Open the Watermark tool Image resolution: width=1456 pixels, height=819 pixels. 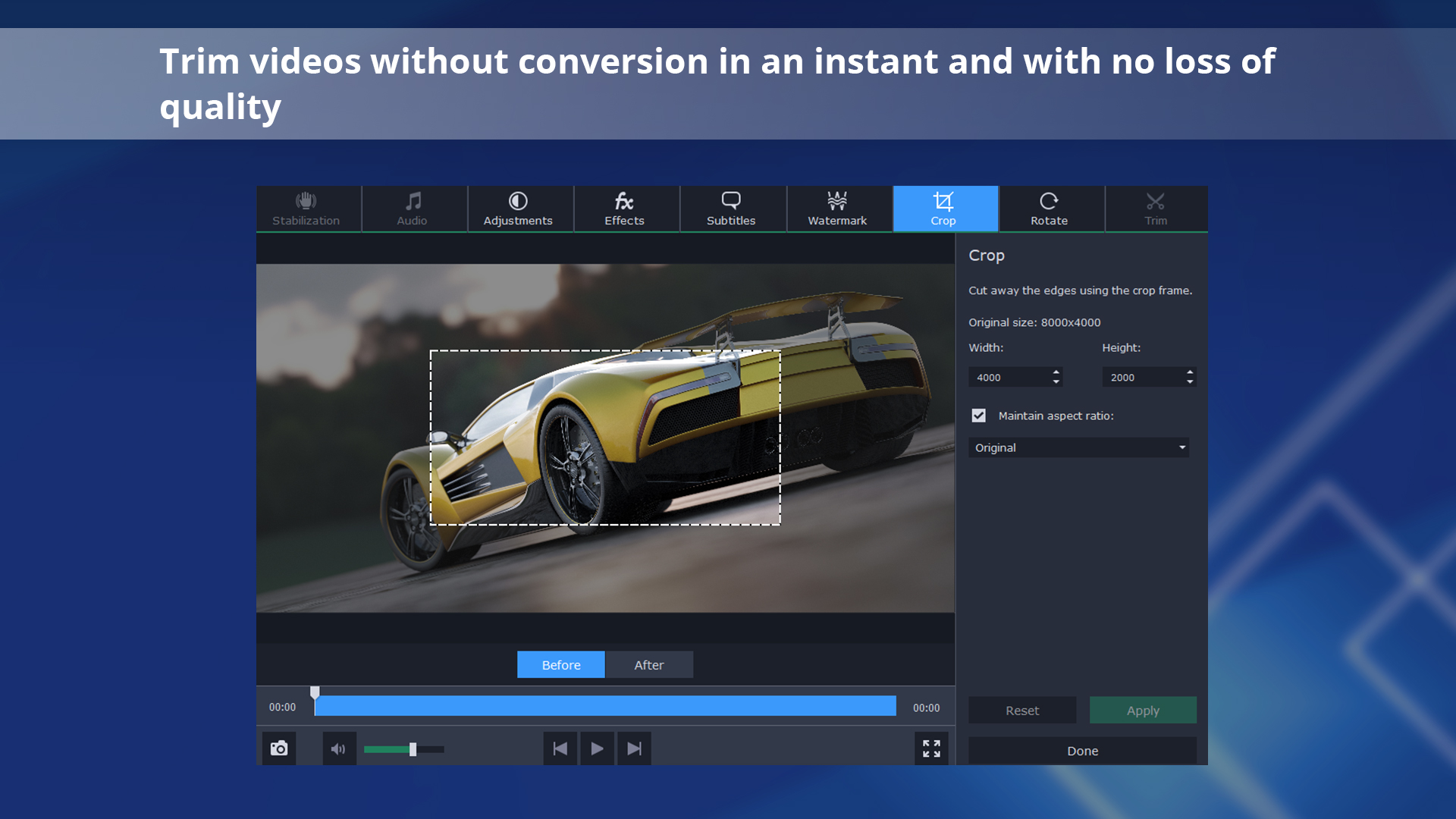click(x=837, y=209)
